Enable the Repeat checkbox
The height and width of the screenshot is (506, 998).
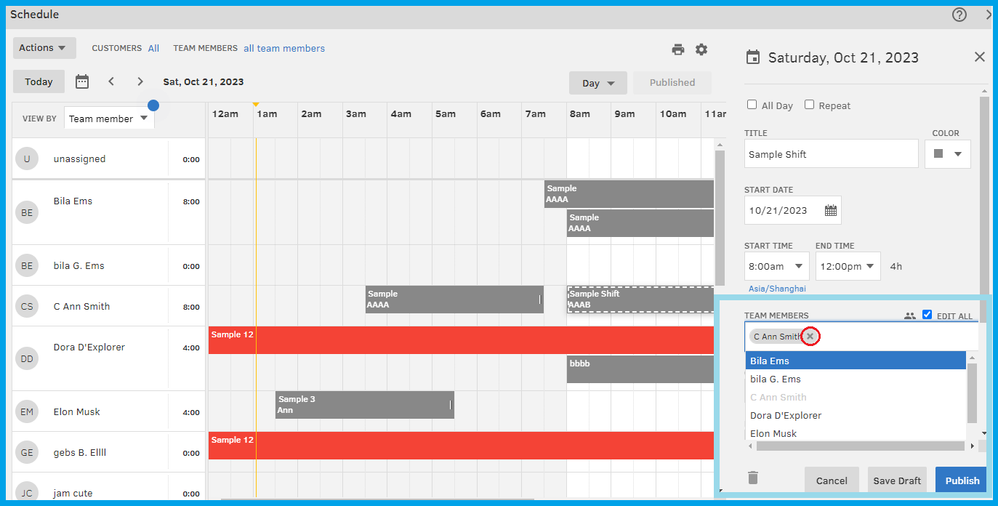(809, 104)
